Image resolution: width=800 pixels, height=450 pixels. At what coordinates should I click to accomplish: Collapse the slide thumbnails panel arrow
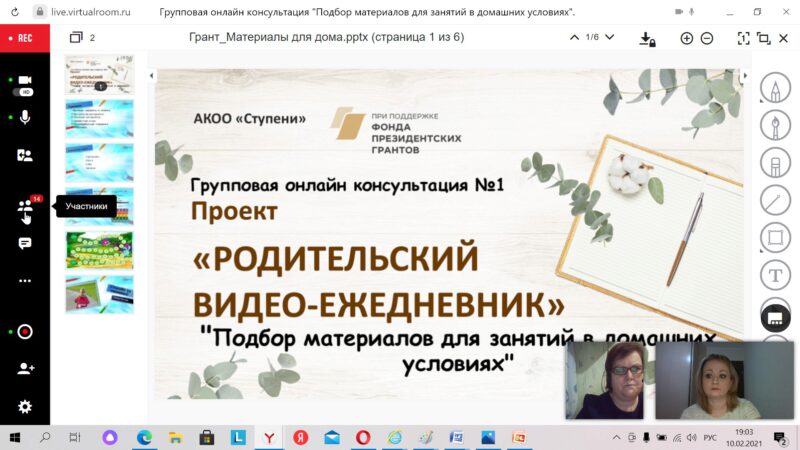tap(152, 76)
